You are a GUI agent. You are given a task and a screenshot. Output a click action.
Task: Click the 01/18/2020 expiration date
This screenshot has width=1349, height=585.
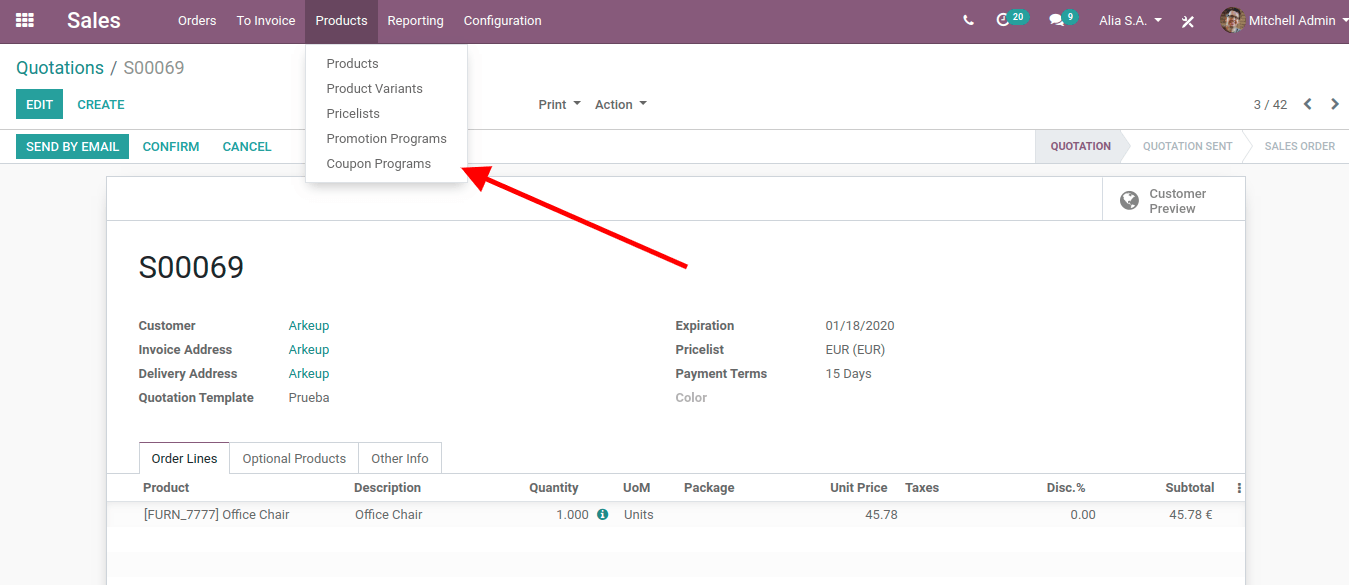pos(860,326)
